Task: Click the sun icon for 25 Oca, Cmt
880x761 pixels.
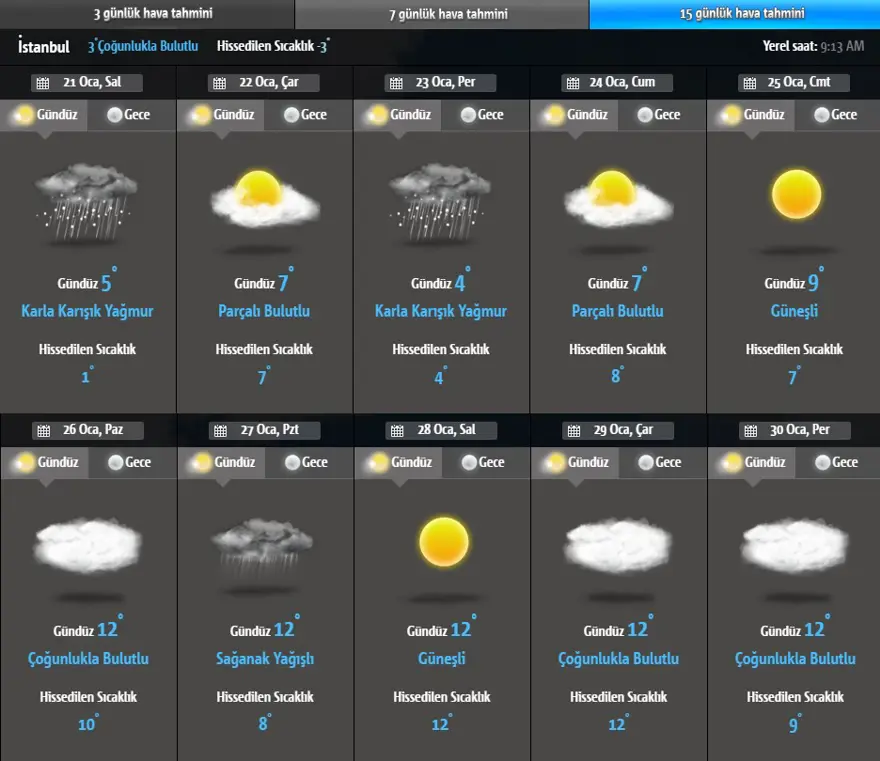Action: pos(796,194)
